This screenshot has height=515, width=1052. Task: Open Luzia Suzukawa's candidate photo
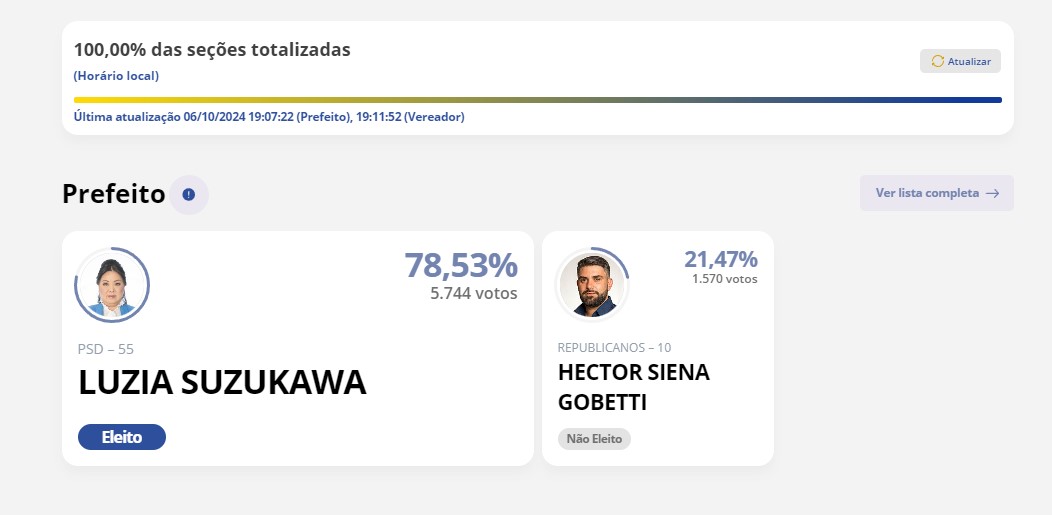click(x=111, y=285)
